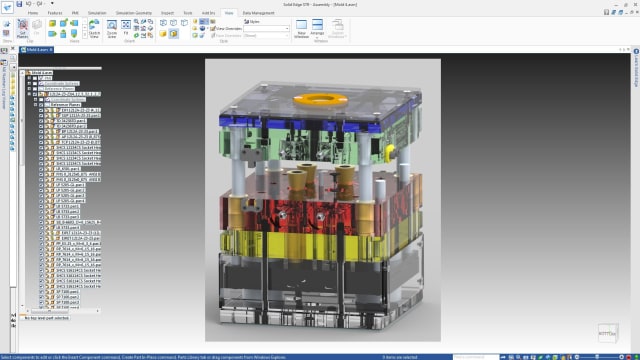Image resolution: width=640 pixels, height=360 pixels.
Task: Click the zoom out minus button
Action: coord(576,357)
